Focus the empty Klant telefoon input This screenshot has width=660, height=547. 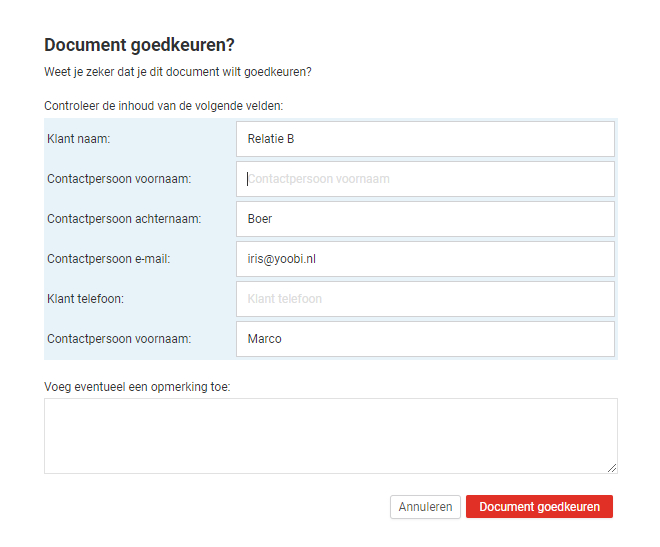[x=425, y=299]
